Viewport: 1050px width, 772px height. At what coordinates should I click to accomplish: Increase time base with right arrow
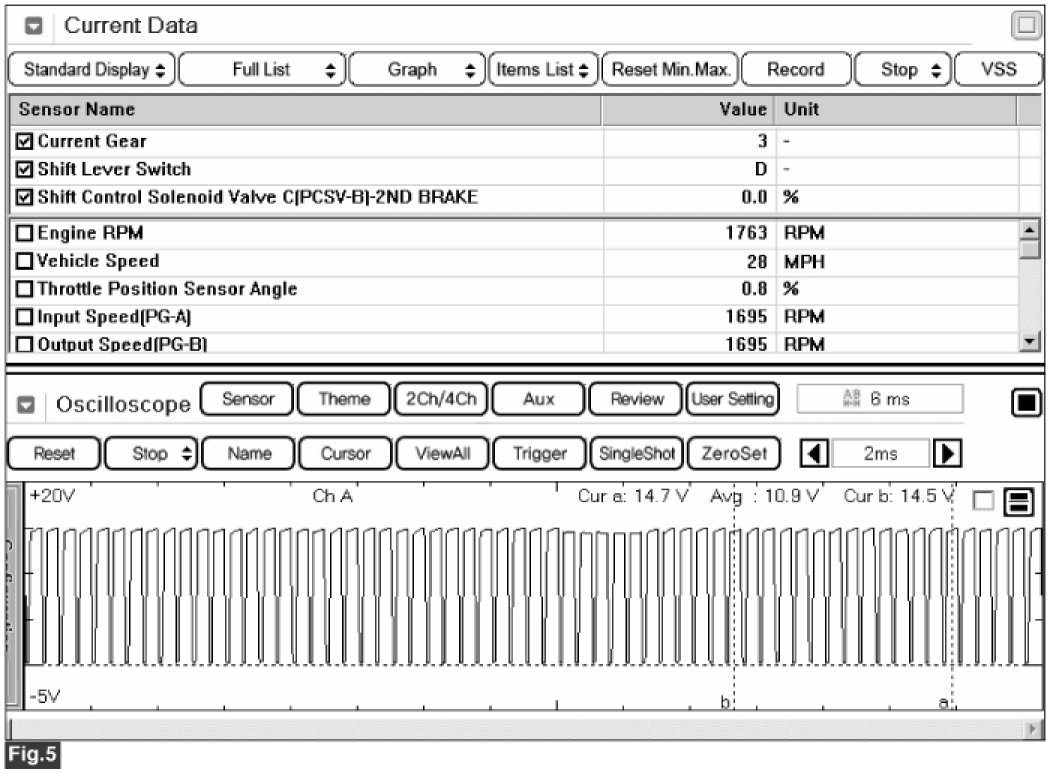pos(943,453)
